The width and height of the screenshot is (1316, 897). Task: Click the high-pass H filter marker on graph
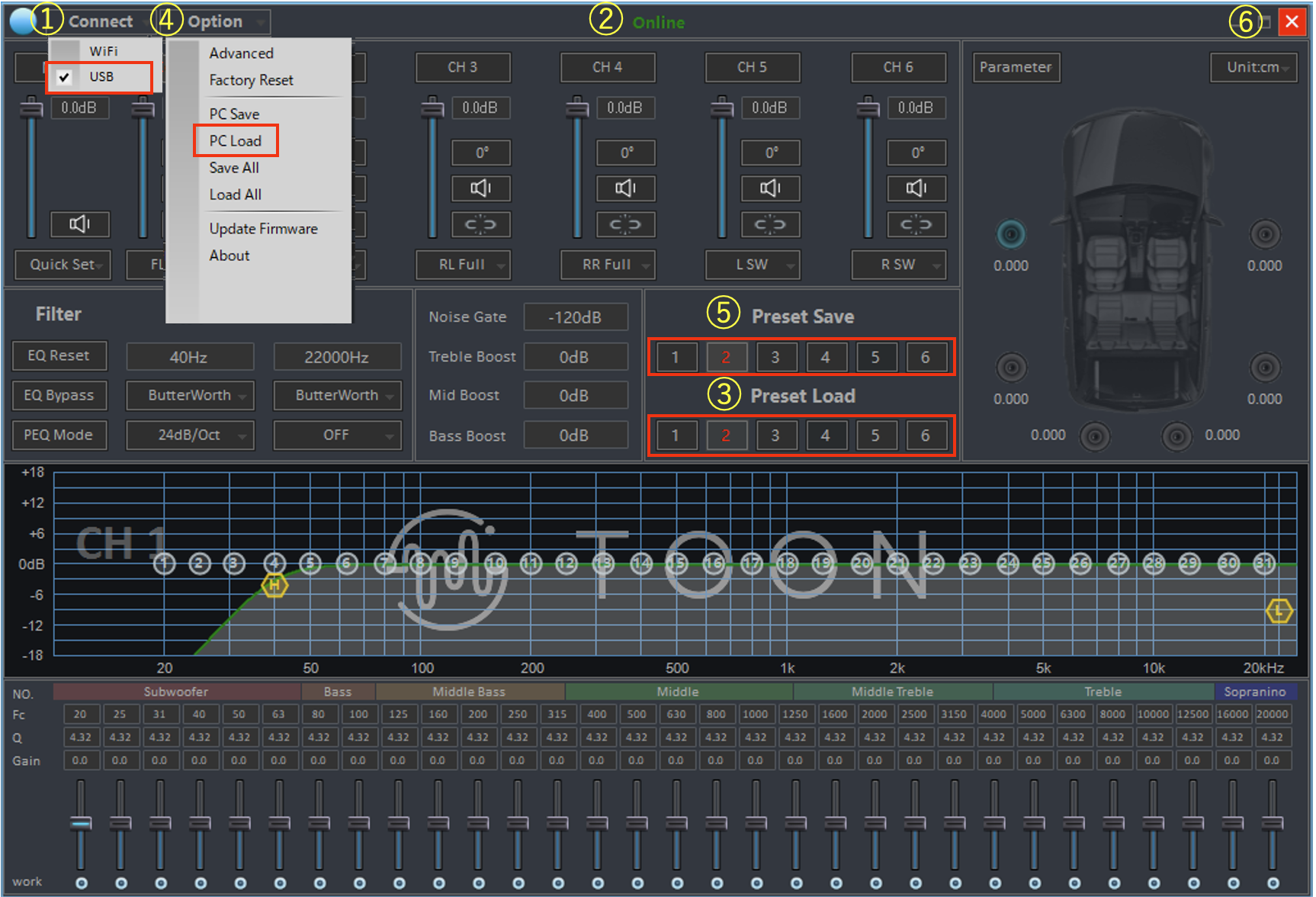tap(274, 586)
